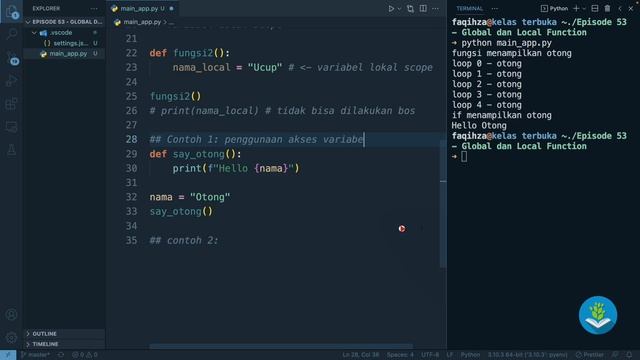Select Python 3.10.3 interpreter in status bar
Screen dimensions: 640x360
pyautogui.click(x=527, y=355)
